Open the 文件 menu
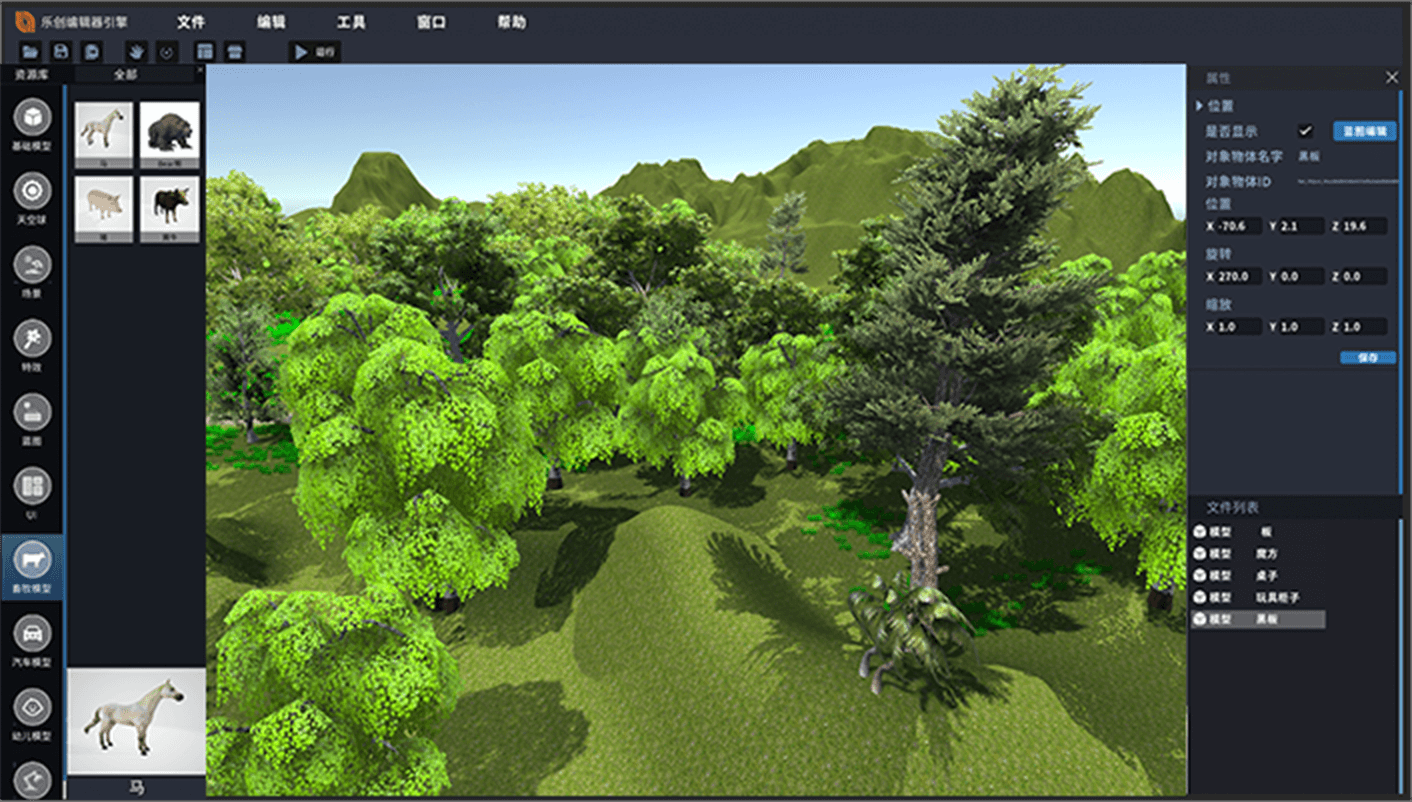Image resolution: width=1412 pixels, height=802 pixels. [x=190, y=22]
